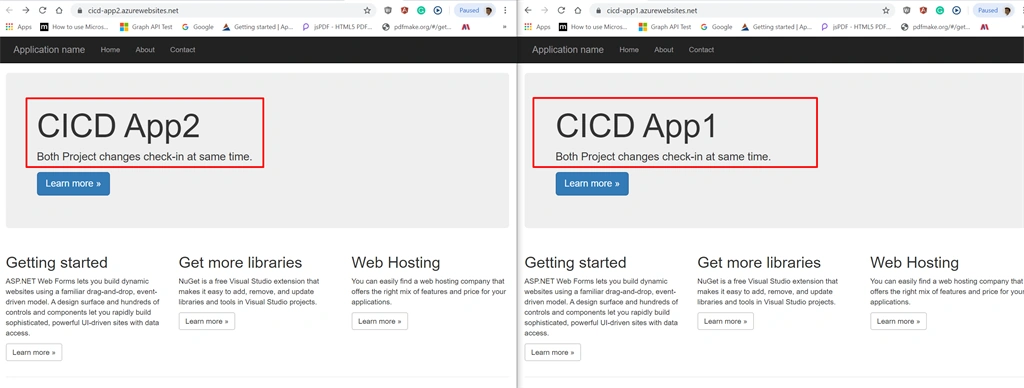Click blue Learn more button under CICD App1

[x=592, y=184]
